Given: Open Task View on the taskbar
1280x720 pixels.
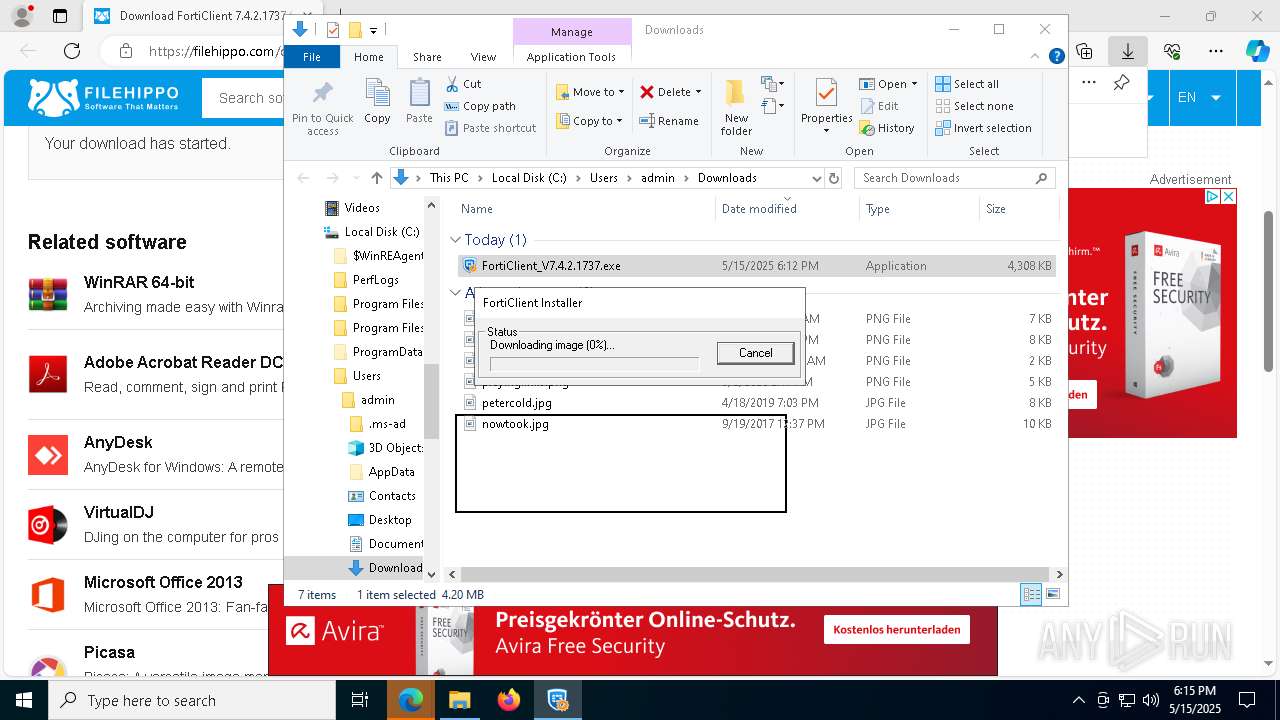Looking at the screenshot, I should (x=361, y=700).
